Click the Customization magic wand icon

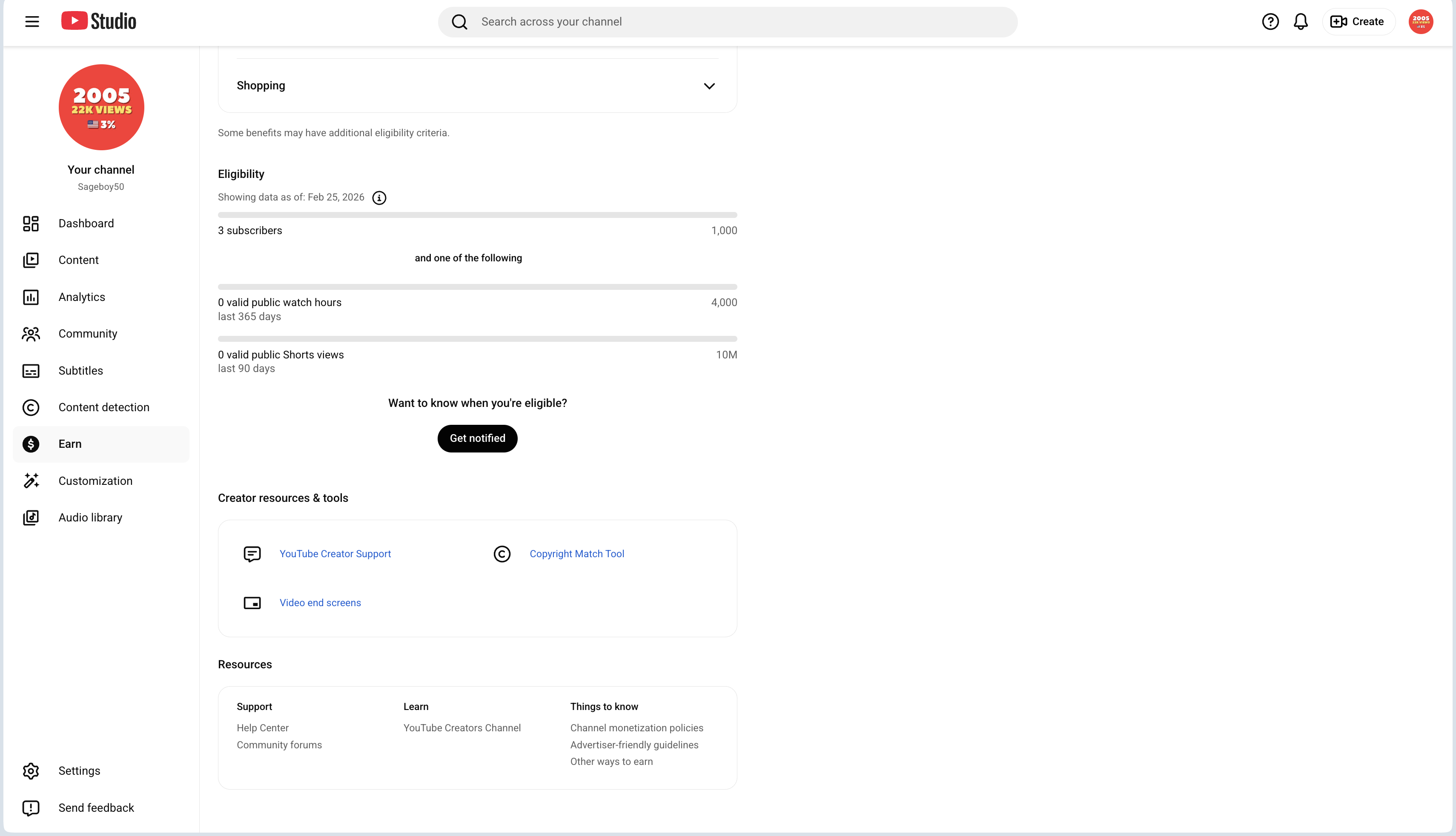coord(31,481)
